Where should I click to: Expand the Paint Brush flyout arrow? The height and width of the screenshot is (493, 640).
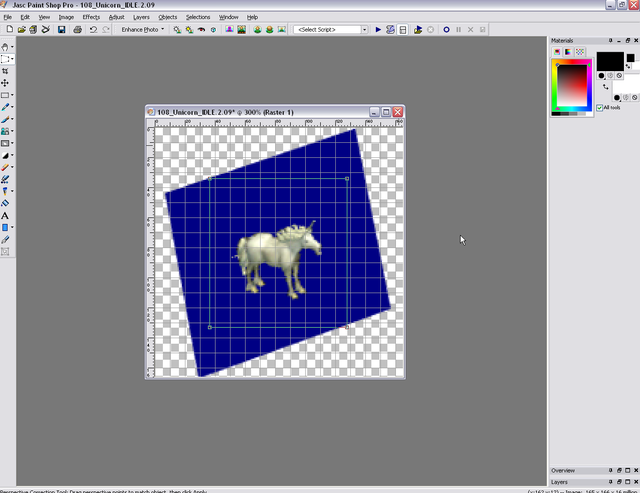tap(12, 119)
